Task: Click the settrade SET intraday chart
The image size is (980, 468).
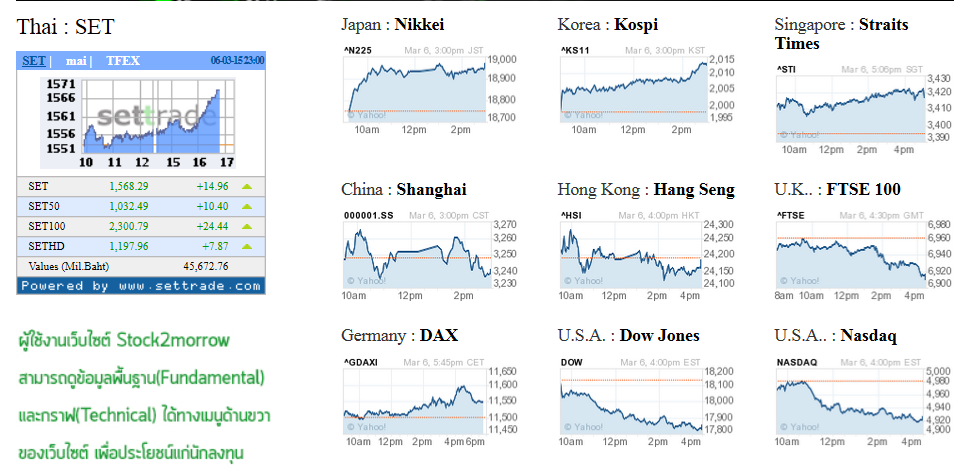Action: click(x=139, y=123)
